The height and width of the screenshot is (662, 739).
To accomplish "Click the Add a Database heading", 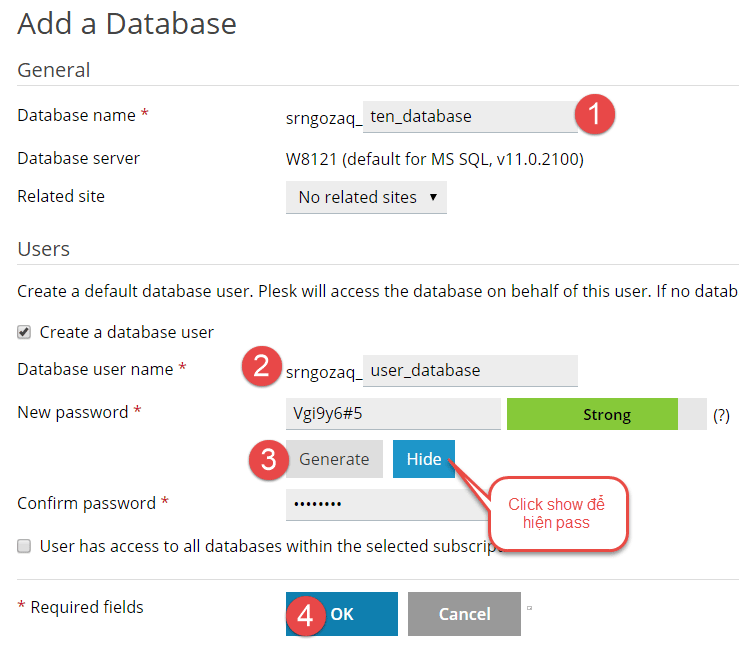I will tap(127, 24).
